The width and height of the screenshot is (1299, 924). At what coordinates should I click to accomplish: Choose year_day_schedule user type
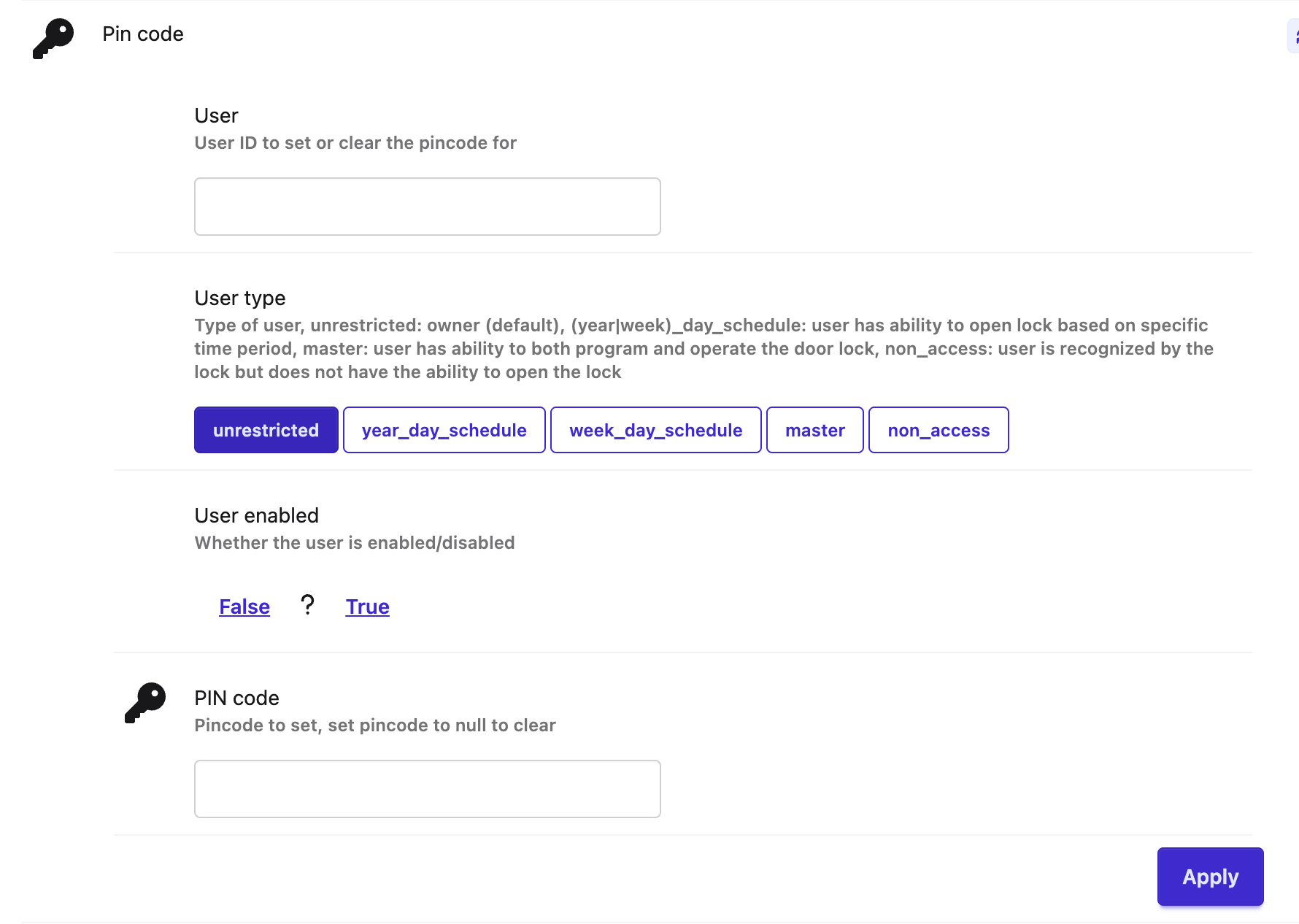point(444,430)
